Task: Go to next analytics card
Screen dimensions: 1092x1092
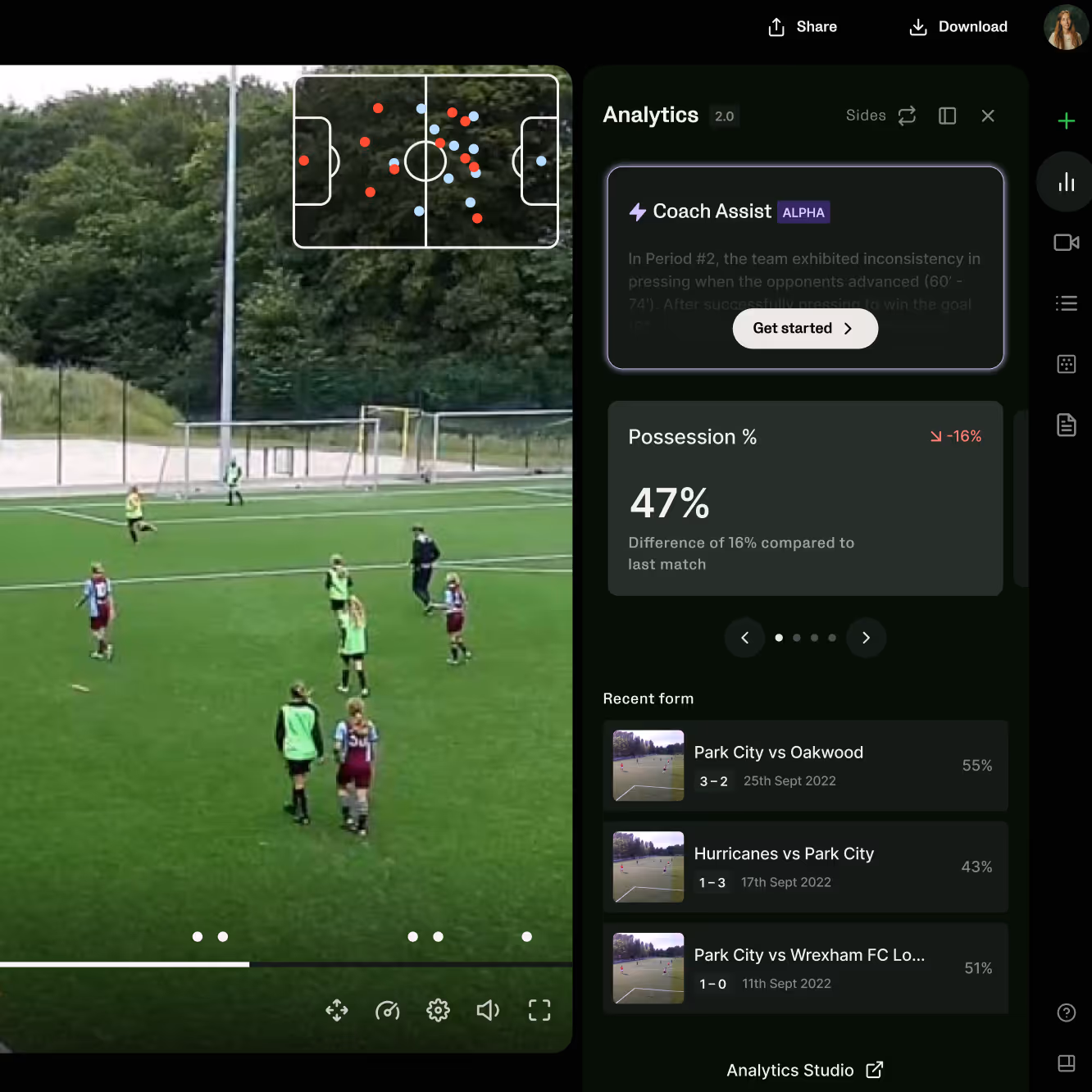Action: pyautogui.click(x=866, y=638)
